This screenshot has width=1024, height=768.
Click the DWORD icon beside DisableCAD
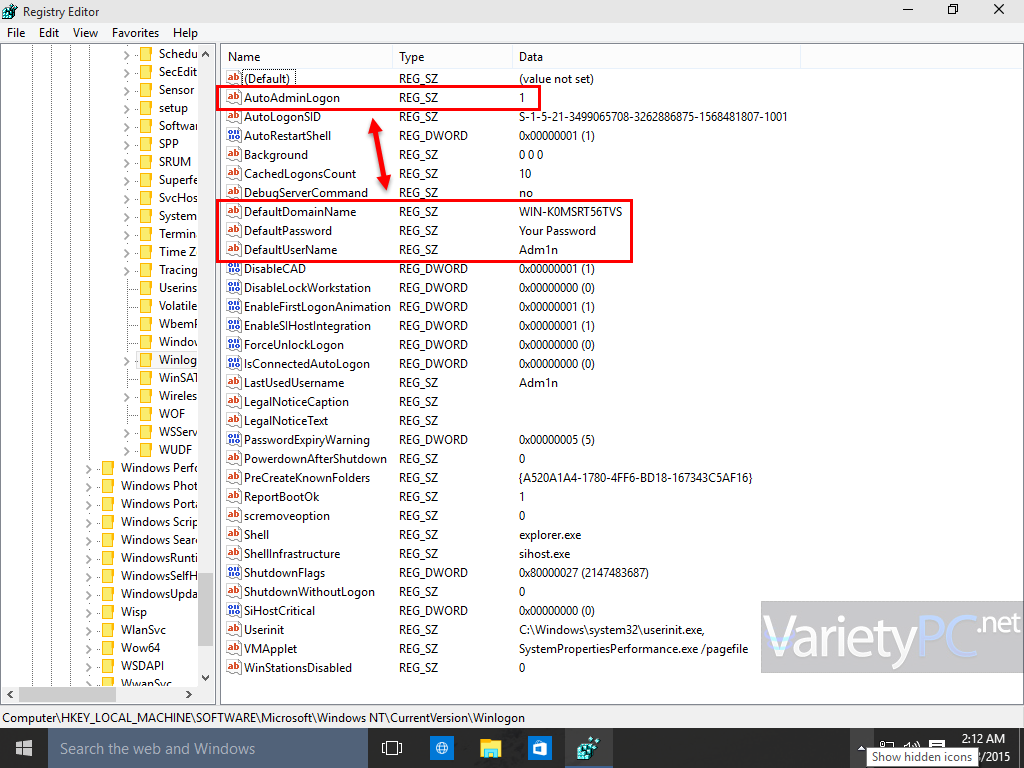tap(232, 268)
